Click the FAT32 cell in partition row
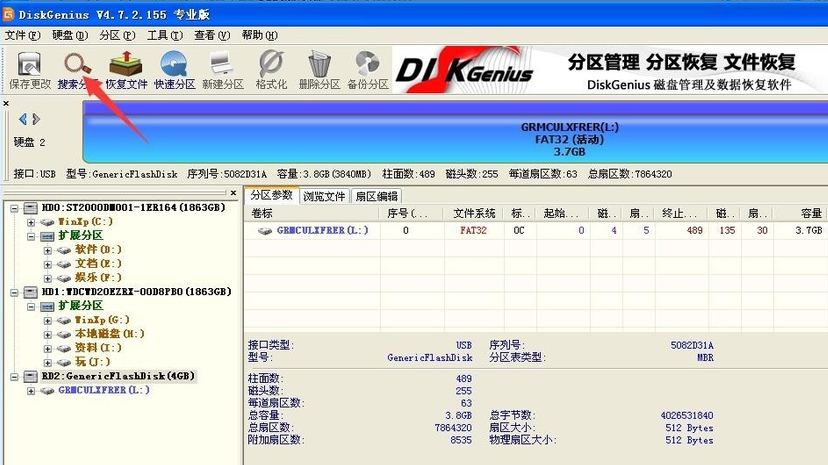Screen dimensions: 828x465 [x=473, y=231]
